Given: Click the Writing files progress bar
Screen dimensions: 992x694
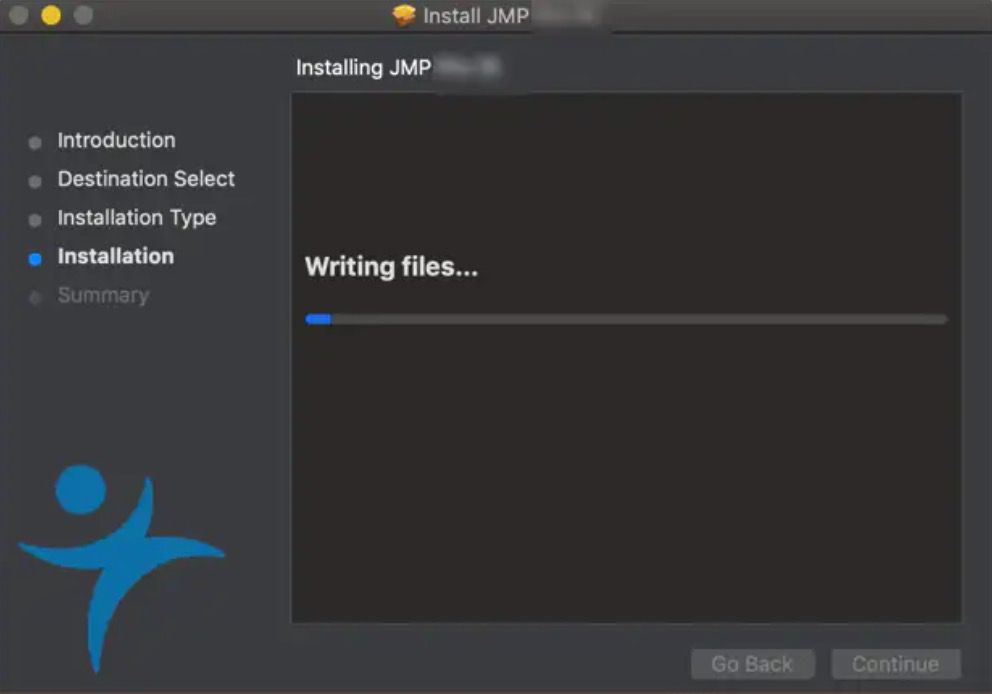Looking at the screenshot, I should pyautogui.click(x=626, y=319).
